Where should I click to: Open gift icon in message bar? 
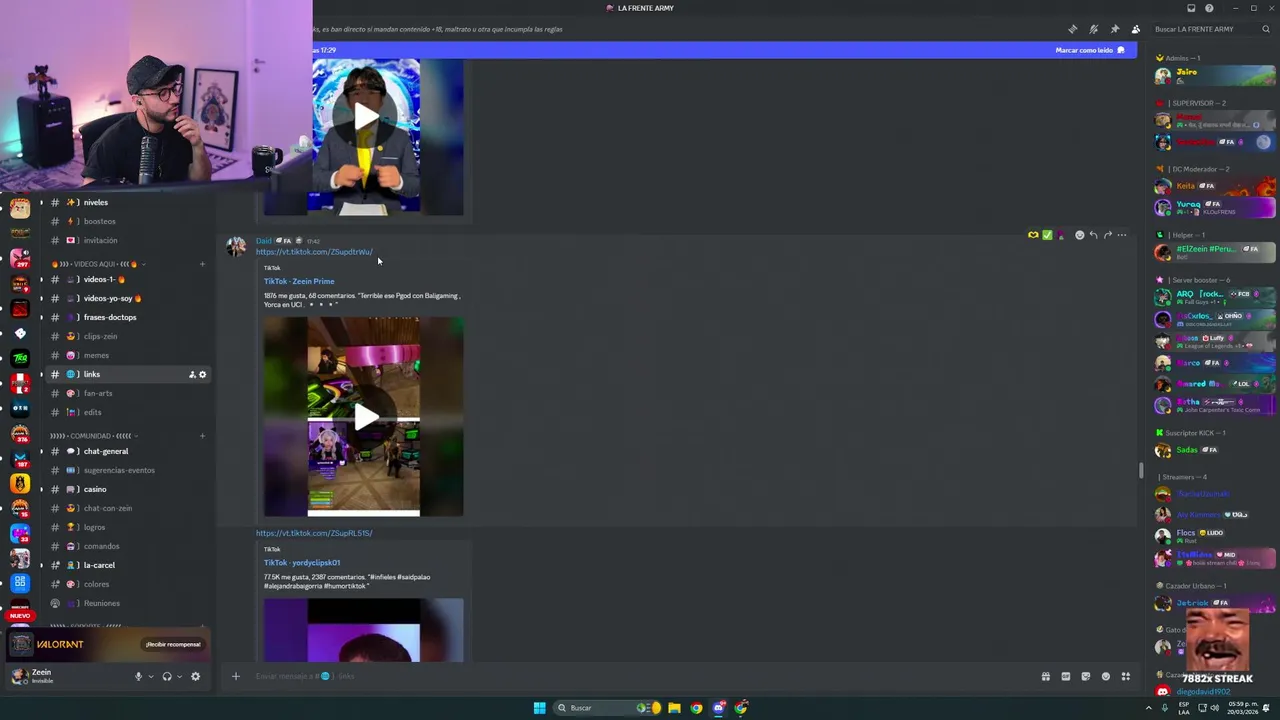[x=1045, y=676]
